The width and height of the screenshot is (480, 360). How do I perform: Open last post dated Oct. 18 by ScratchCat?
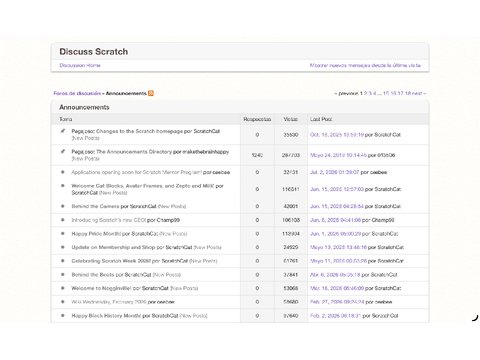click(337, 135)
